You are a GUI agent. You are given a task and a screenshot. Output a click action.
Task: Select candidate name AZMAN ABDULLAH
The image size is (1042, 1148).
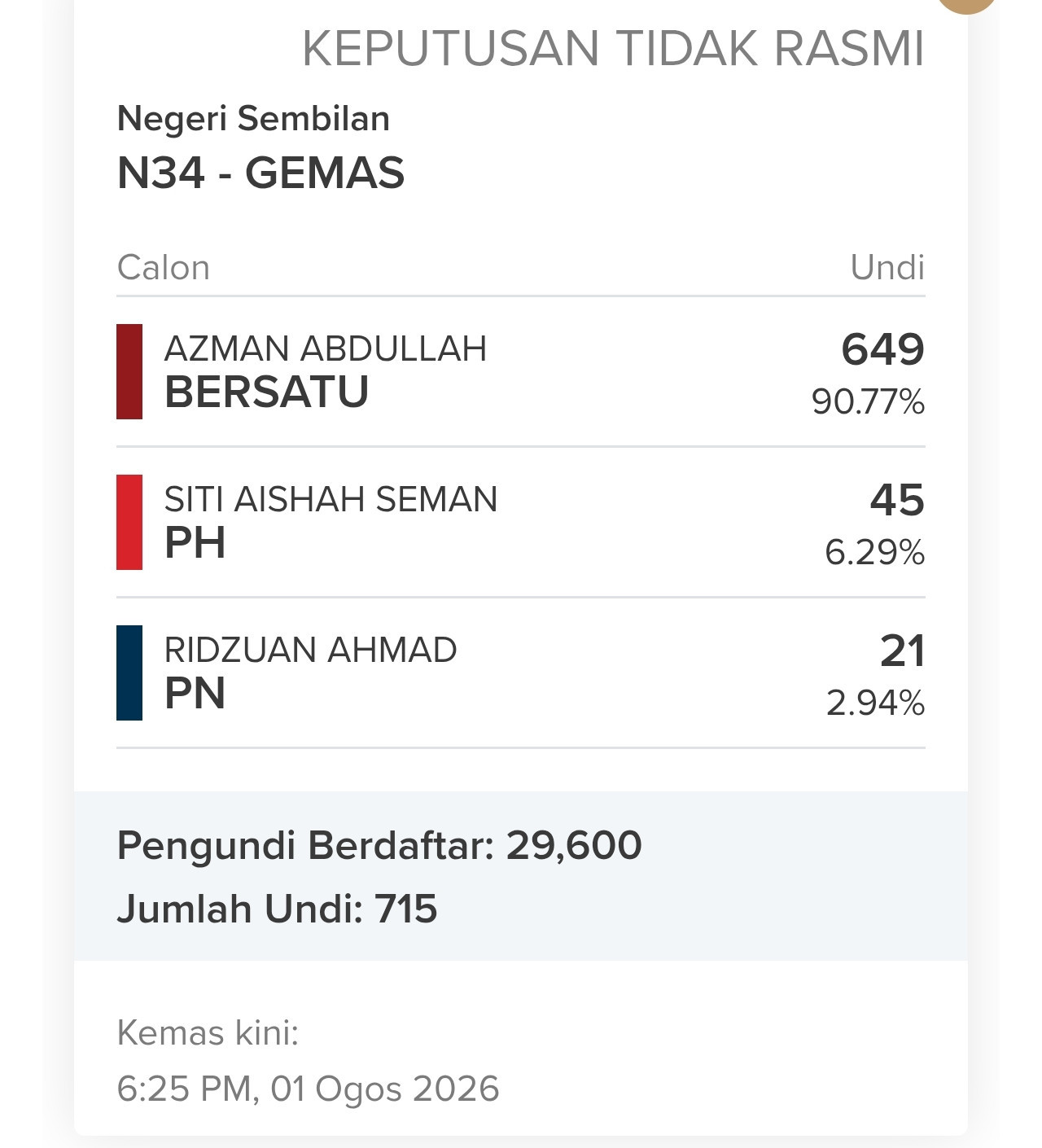click(x=326, y=348)
